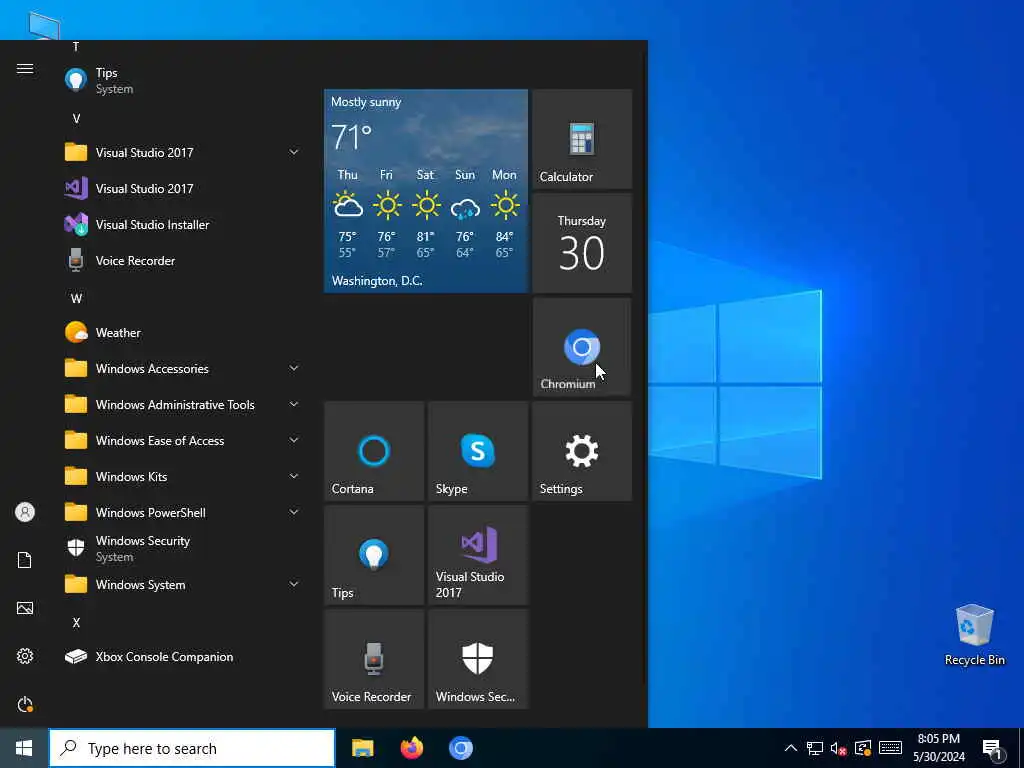1024x768 pixels.
Task: Launch Firefox from the taskbar
Action: pyautogui.click(x=411, y=748)
